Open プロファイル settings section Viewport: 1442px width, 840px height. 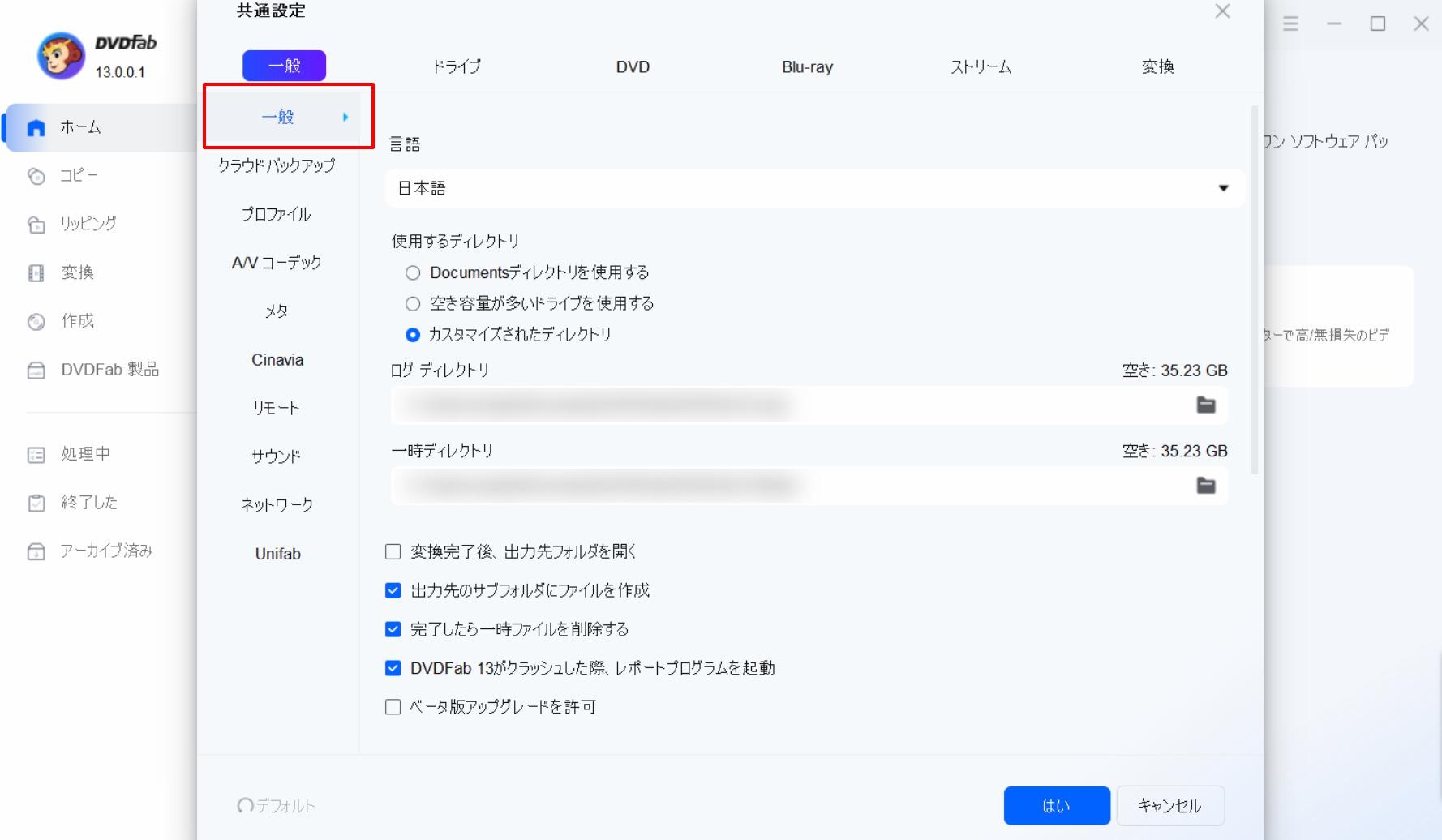277,214
